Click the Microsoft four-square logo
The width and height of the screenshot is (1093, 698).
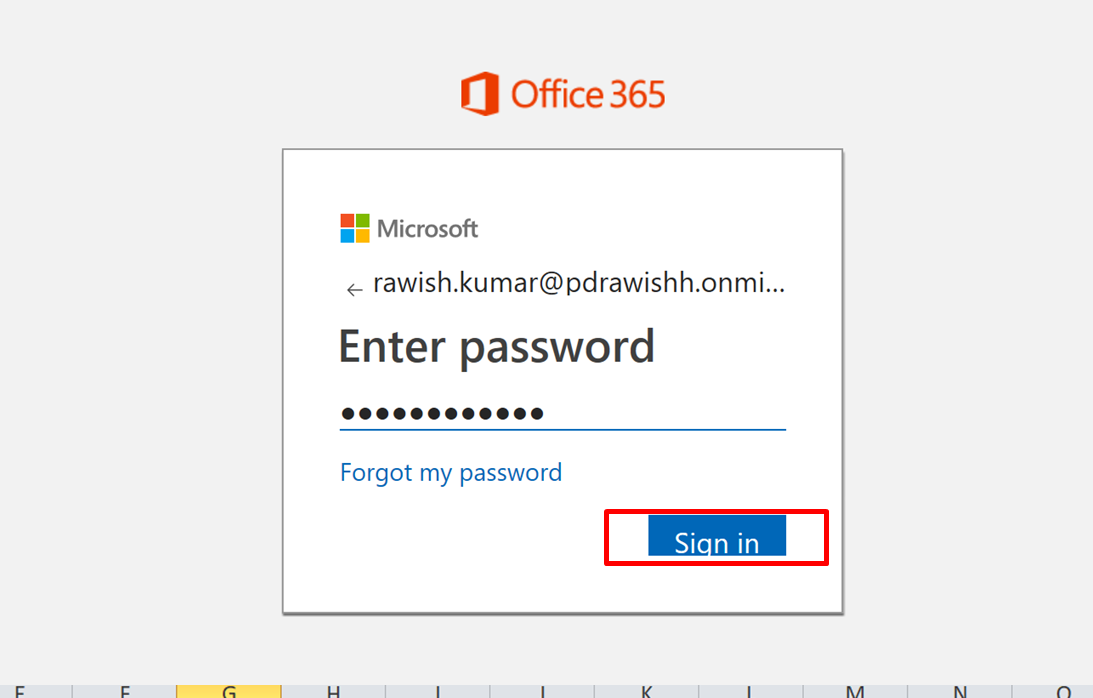point(354,228)
